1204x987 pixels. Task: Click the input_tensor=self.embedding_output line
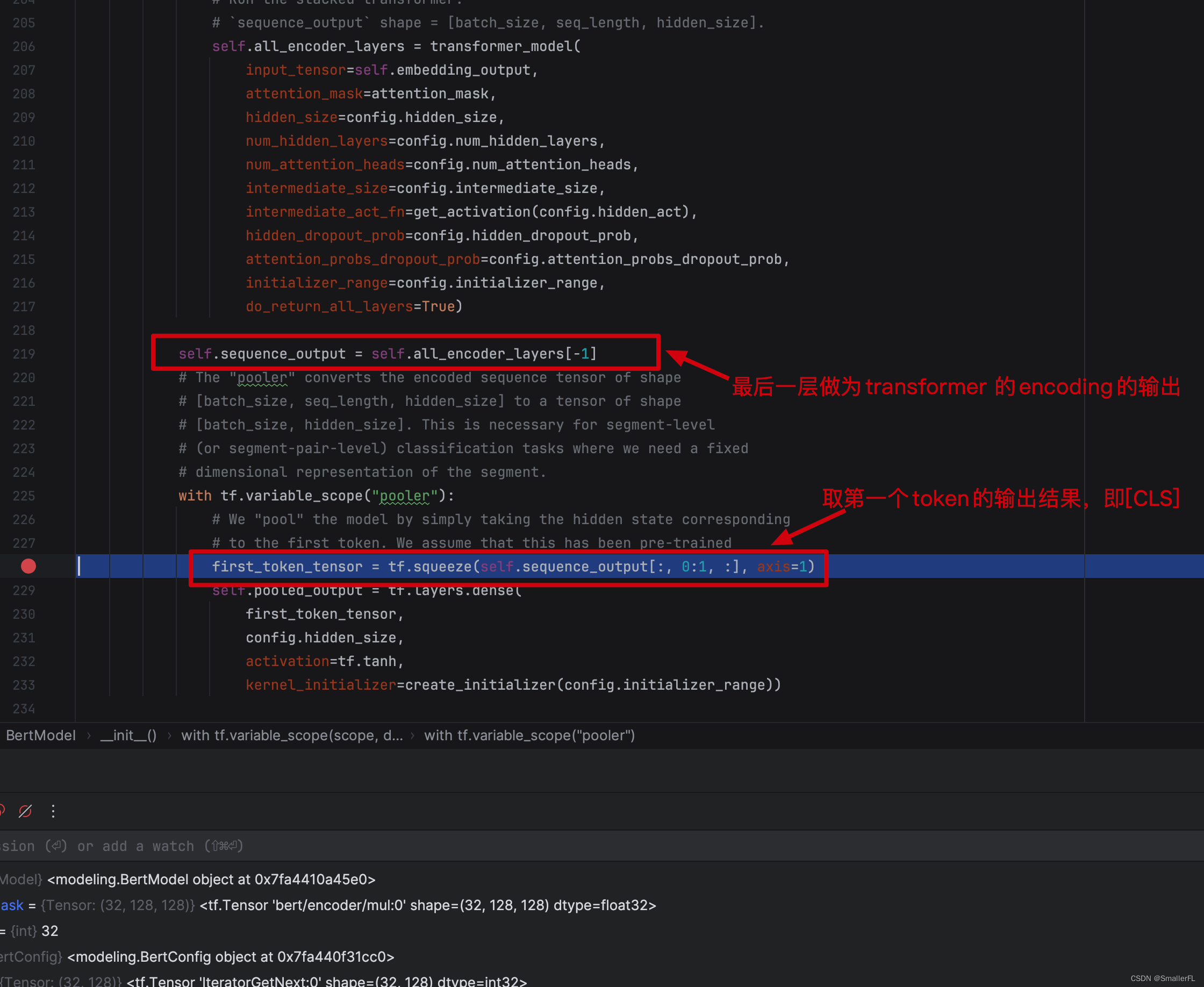(x=392, y=70)
